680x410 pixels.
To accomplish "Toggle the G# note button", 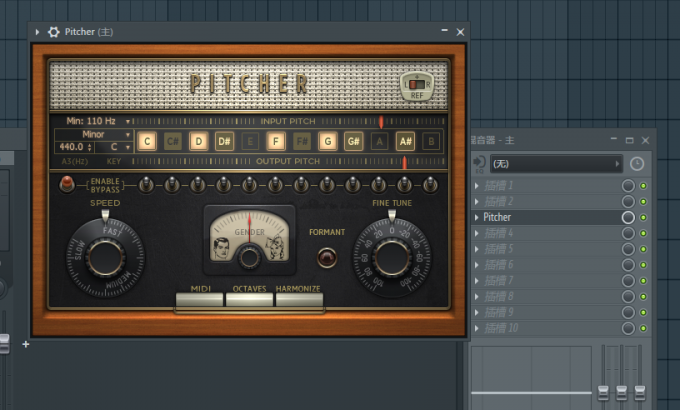I will pos(353,141).
